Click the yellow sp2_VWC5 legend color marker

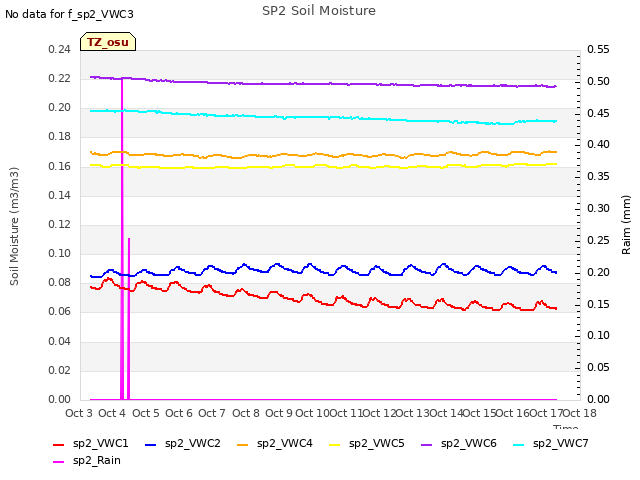pyautogui.click(x=335, y=444)
